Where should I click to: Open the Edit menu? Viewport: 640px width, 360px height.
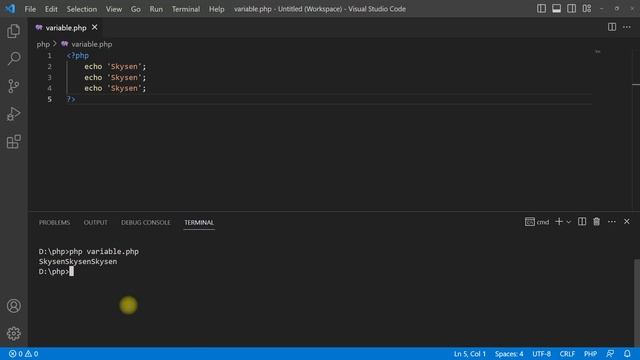pyautogui.click(x=51, y=9)
